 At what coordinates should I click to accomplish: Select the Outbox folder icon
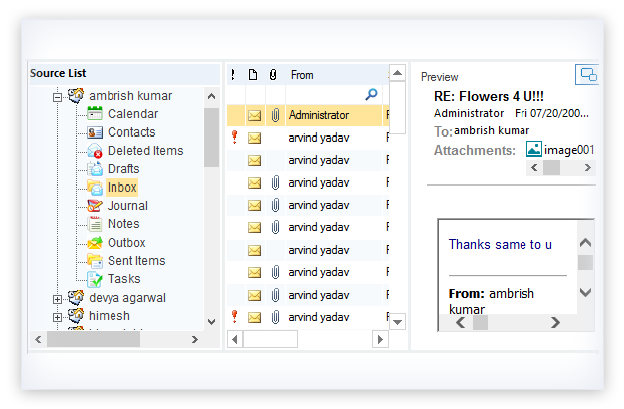(95, 242)
